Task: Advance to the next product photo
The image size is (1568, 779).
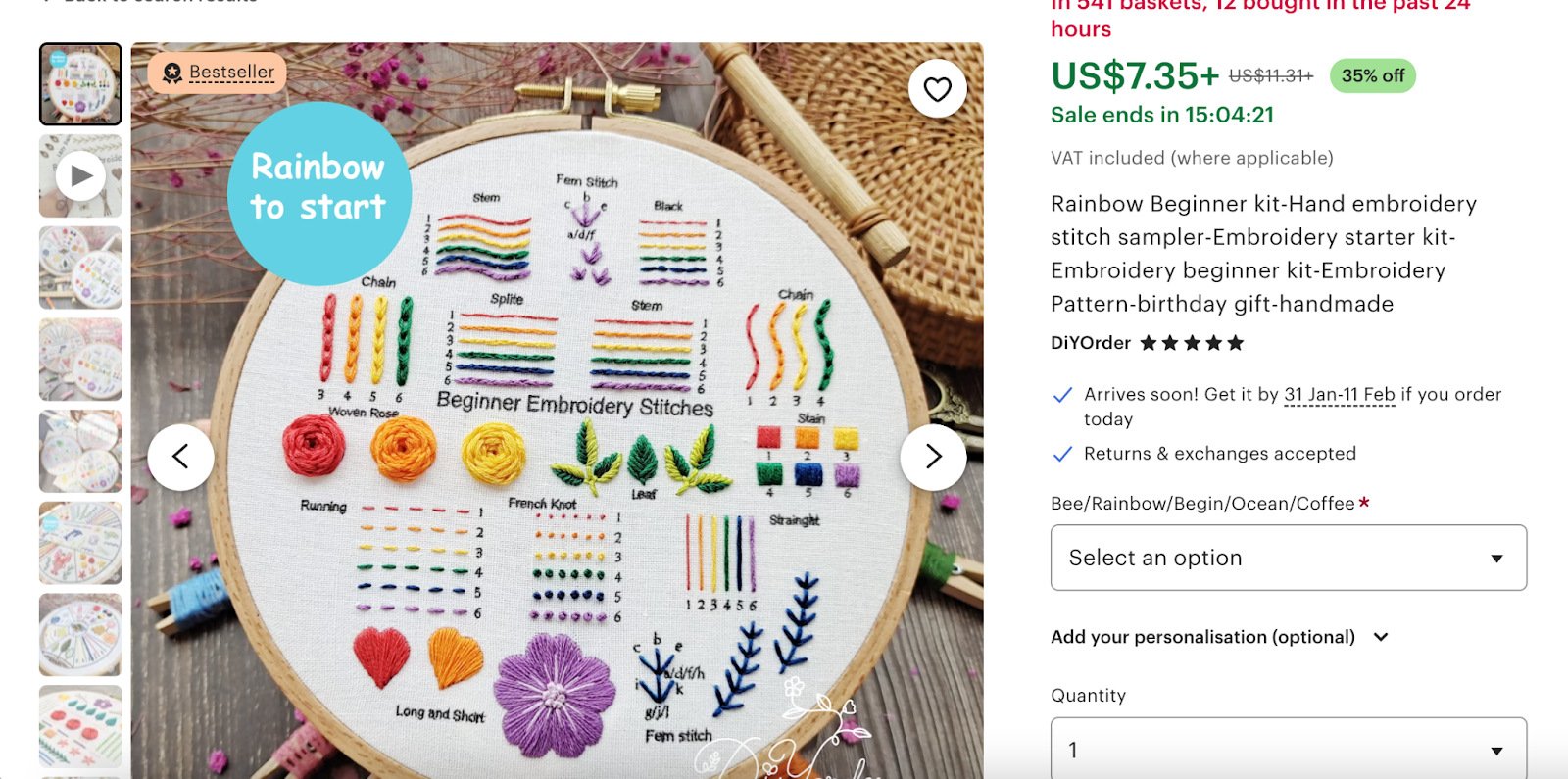Action: click(932, 456)
